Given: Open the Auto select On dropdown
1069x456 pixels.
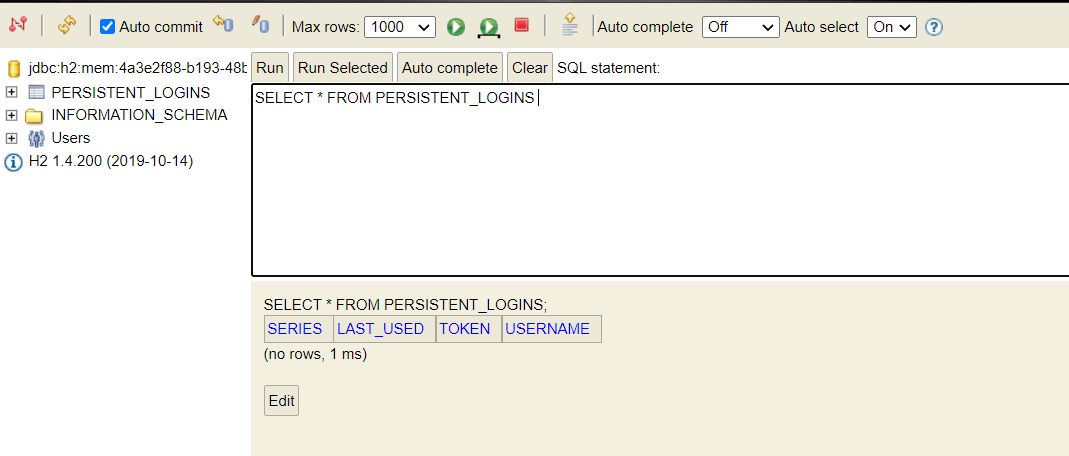Looking at the screenshot, I should 891,27.
